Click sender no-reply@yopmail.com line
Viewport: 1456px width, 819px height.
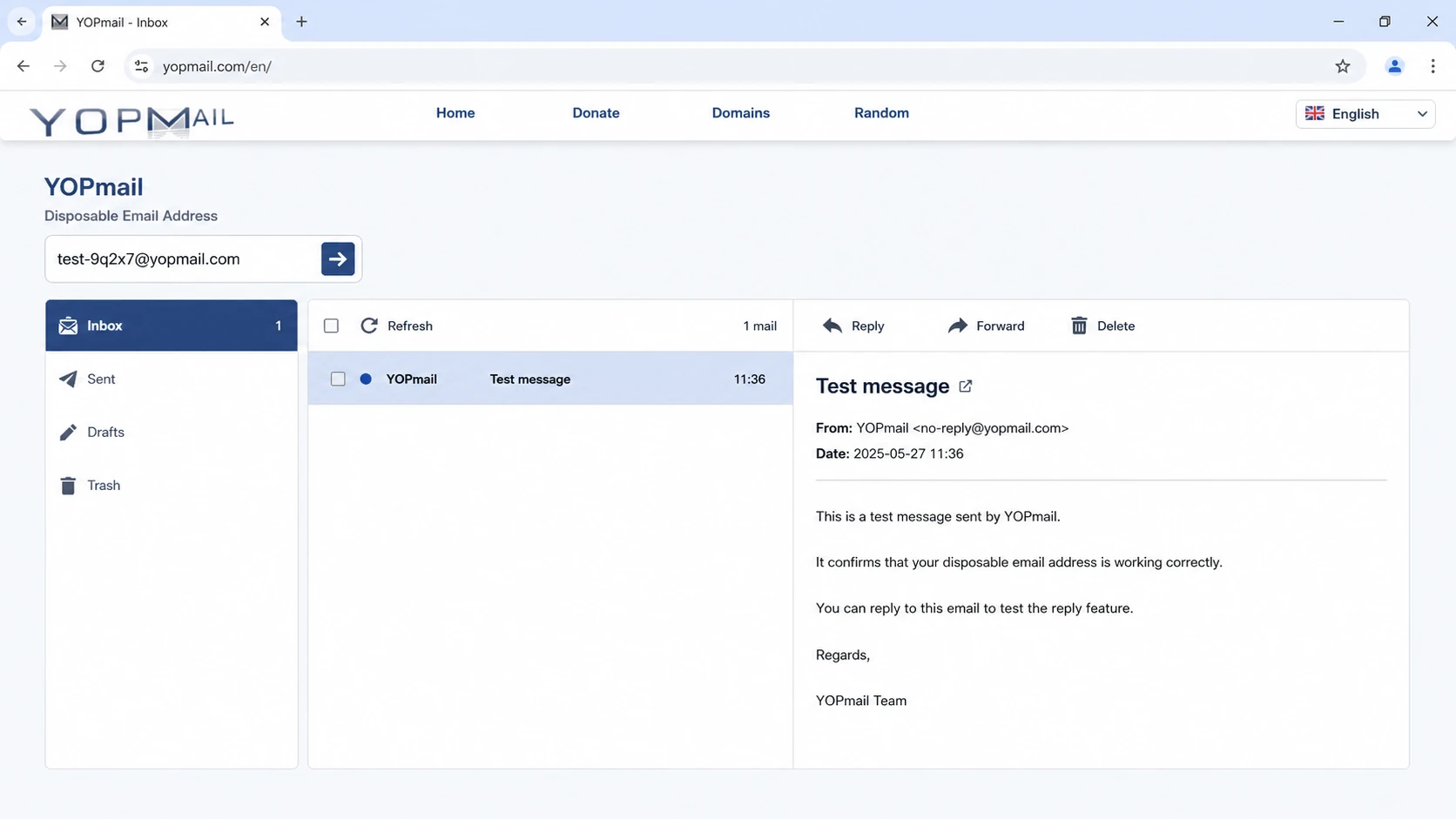pos(942,428)
